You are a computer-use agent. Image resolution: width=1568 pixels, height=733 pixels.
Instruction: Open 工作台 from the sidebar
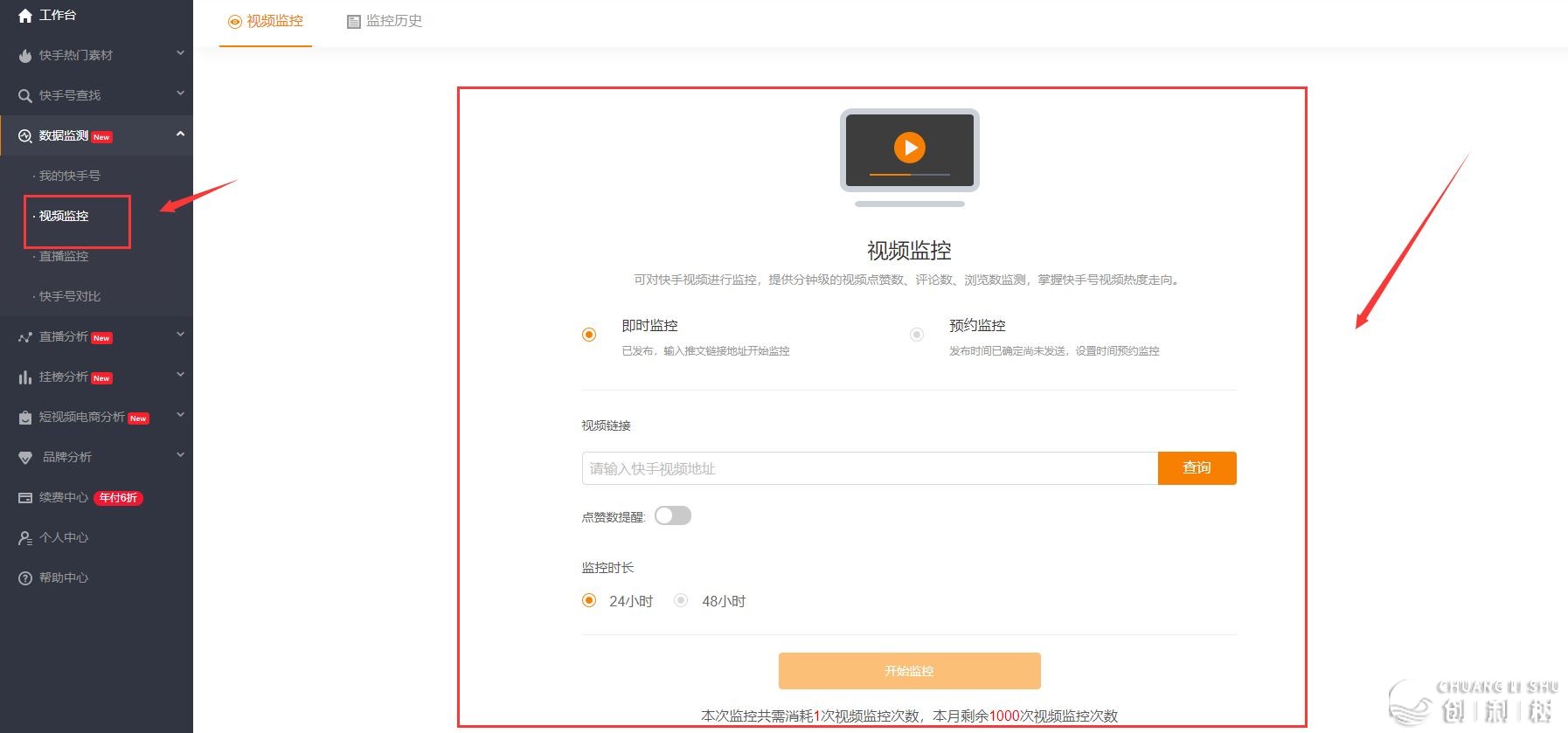click(x=58, y=16)
